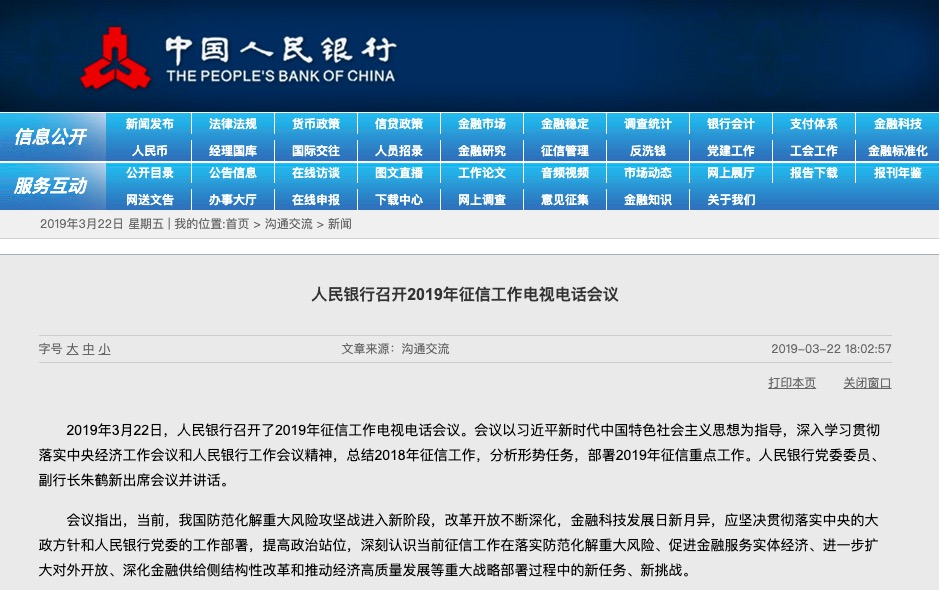The width and height of the screenshot is (939, 590).
Task: Open 报告下载 in the service menu
Action: pyautogui.click(x=813, y=173)
